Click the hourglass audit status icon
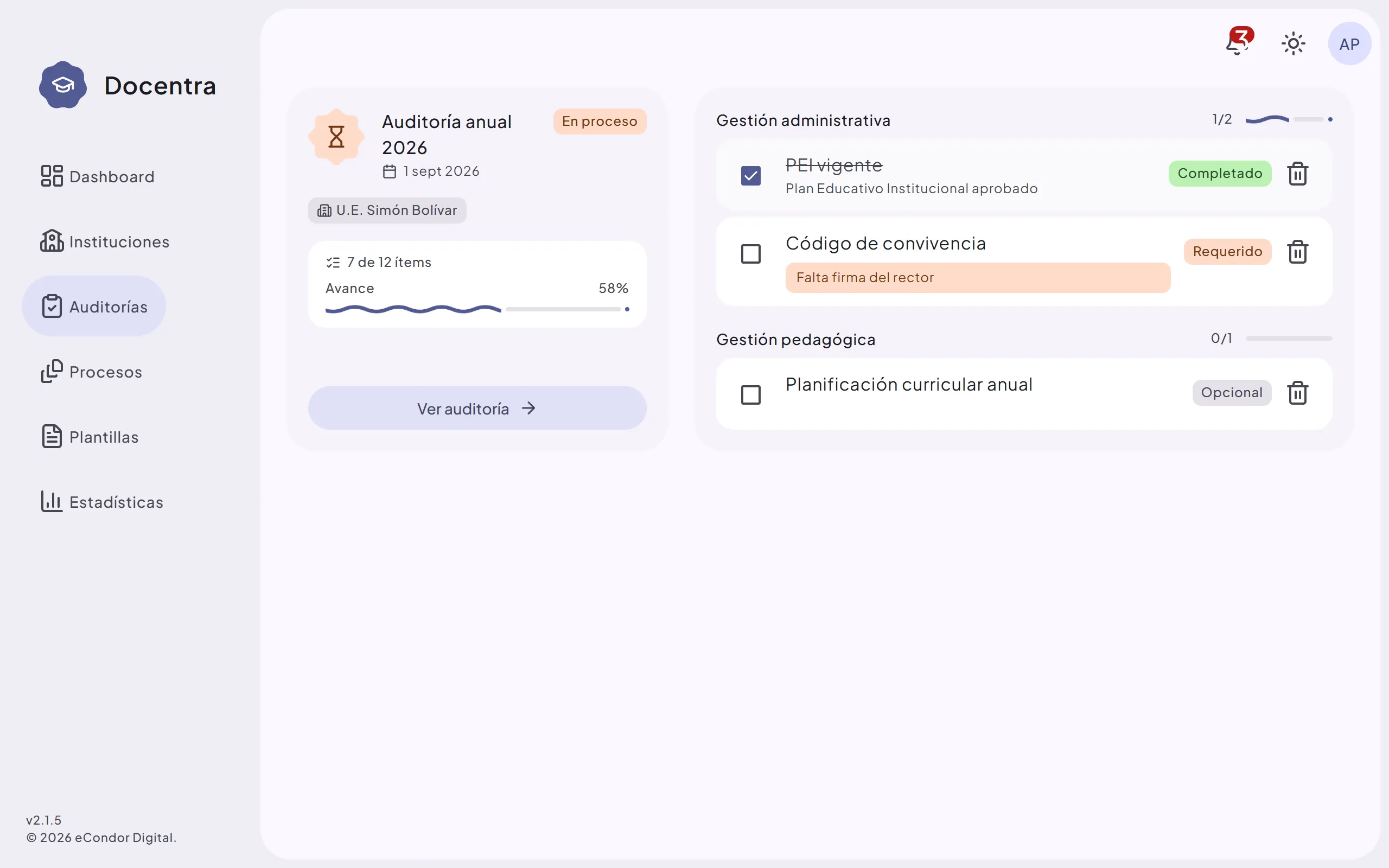Screen dimensions: 1389x868 pos(336,137)
